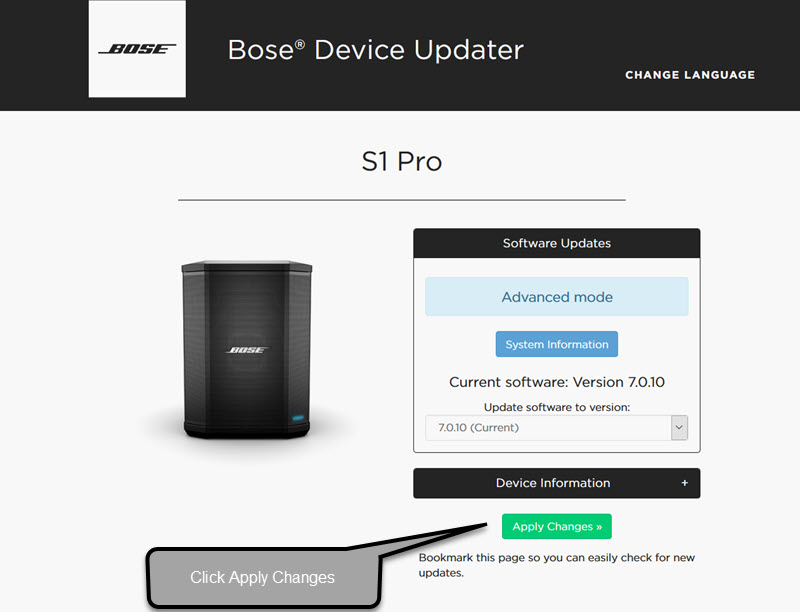Image resolution: width=800 pixels, height=612 pixels.
Task: Click the Bose logo on the speaker
Action: coord(247,350)
